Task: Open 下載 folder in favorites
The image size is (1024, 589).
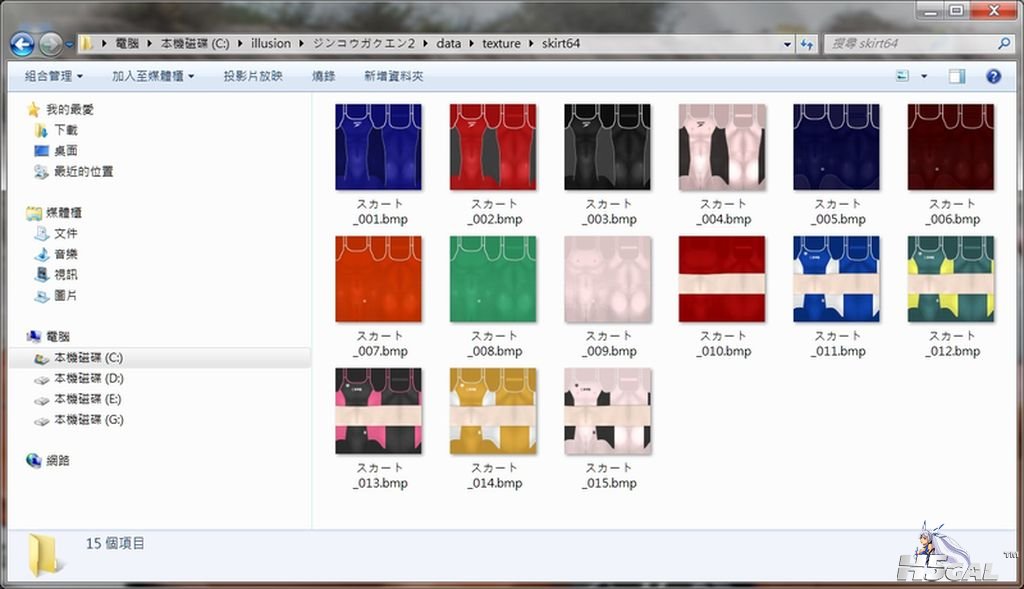Action: pos(65,130)
